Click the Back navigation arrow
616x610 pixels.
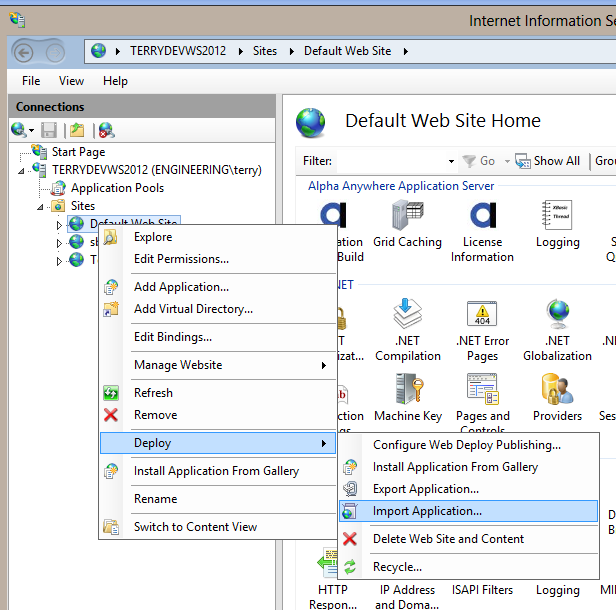[24, 52]
